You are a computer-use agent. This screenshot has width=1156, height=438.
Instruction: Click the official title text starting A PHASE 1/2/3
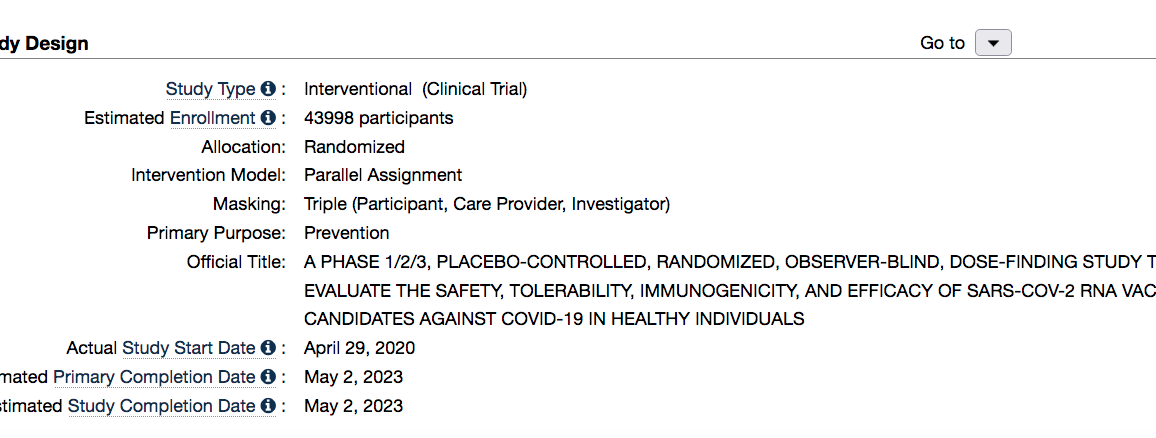click(x=730, y=291)
